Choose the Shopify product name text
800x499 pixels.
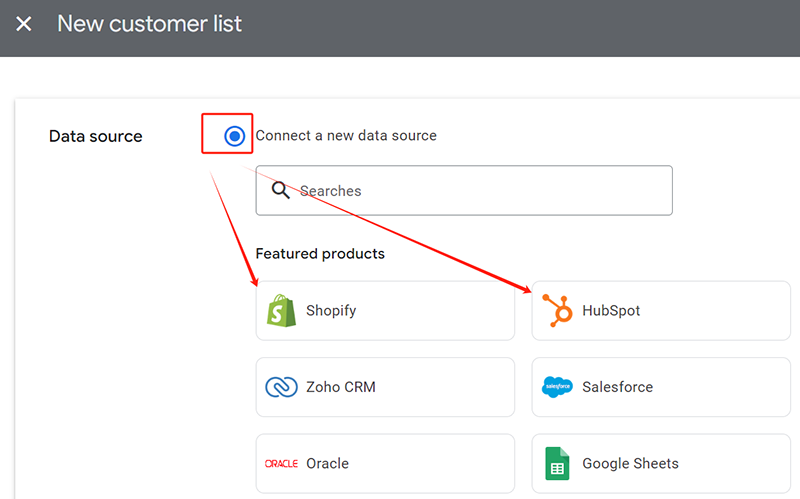(331, 311)
